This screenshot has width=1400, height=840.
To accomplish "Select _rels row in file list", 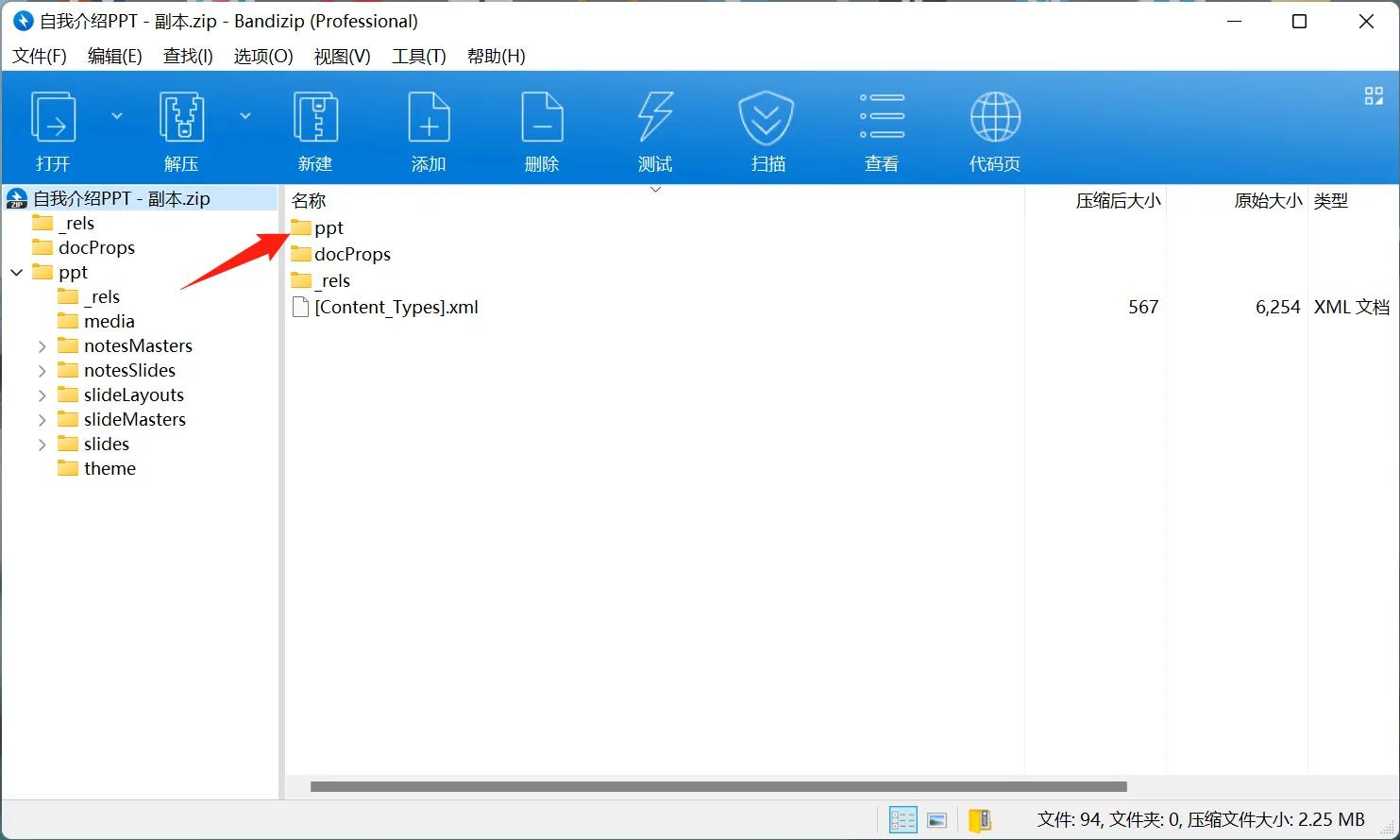I will tap(332, 280).
